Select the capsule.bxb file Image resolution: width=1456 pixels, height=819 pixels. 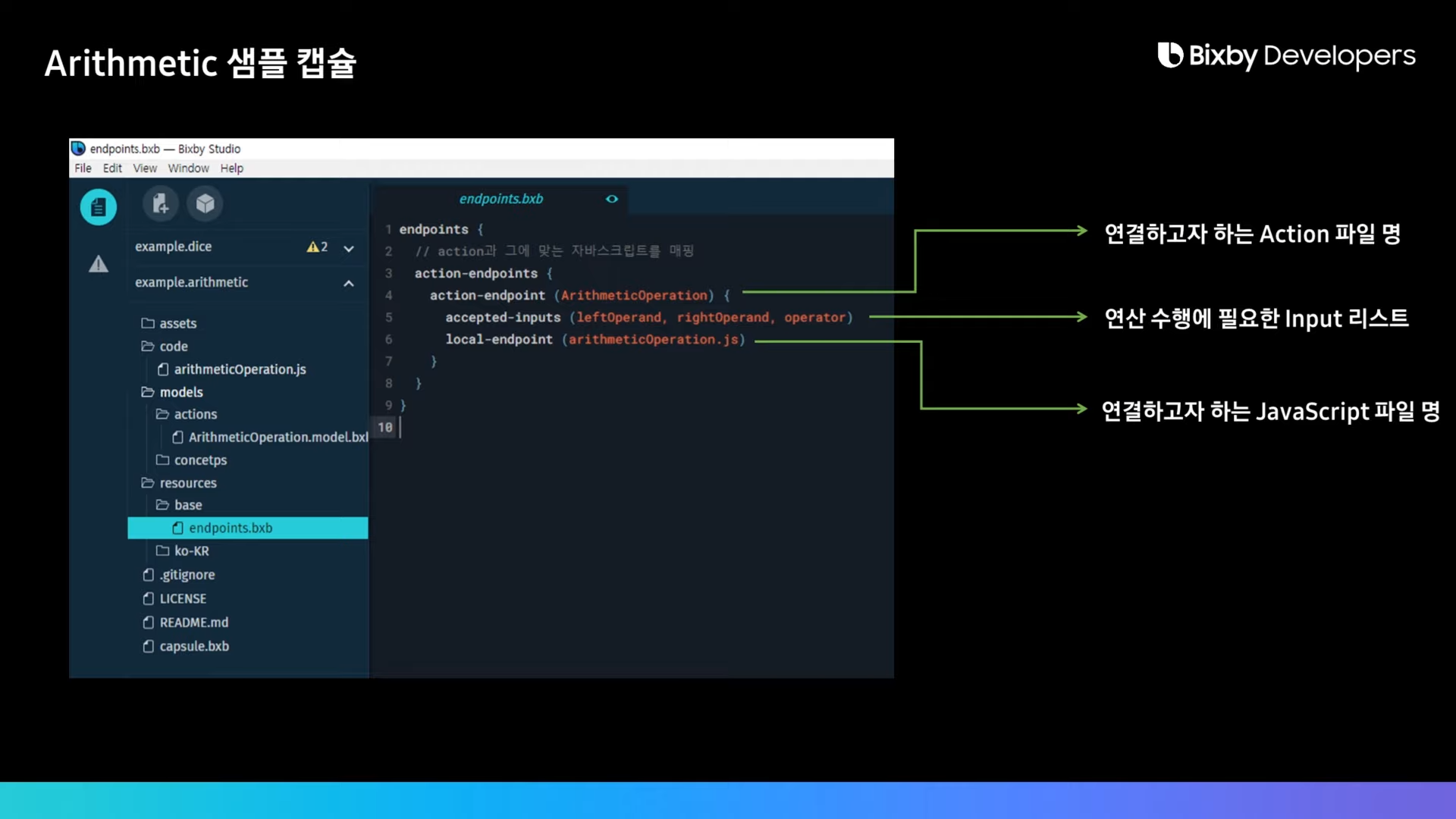click(194, 646)
